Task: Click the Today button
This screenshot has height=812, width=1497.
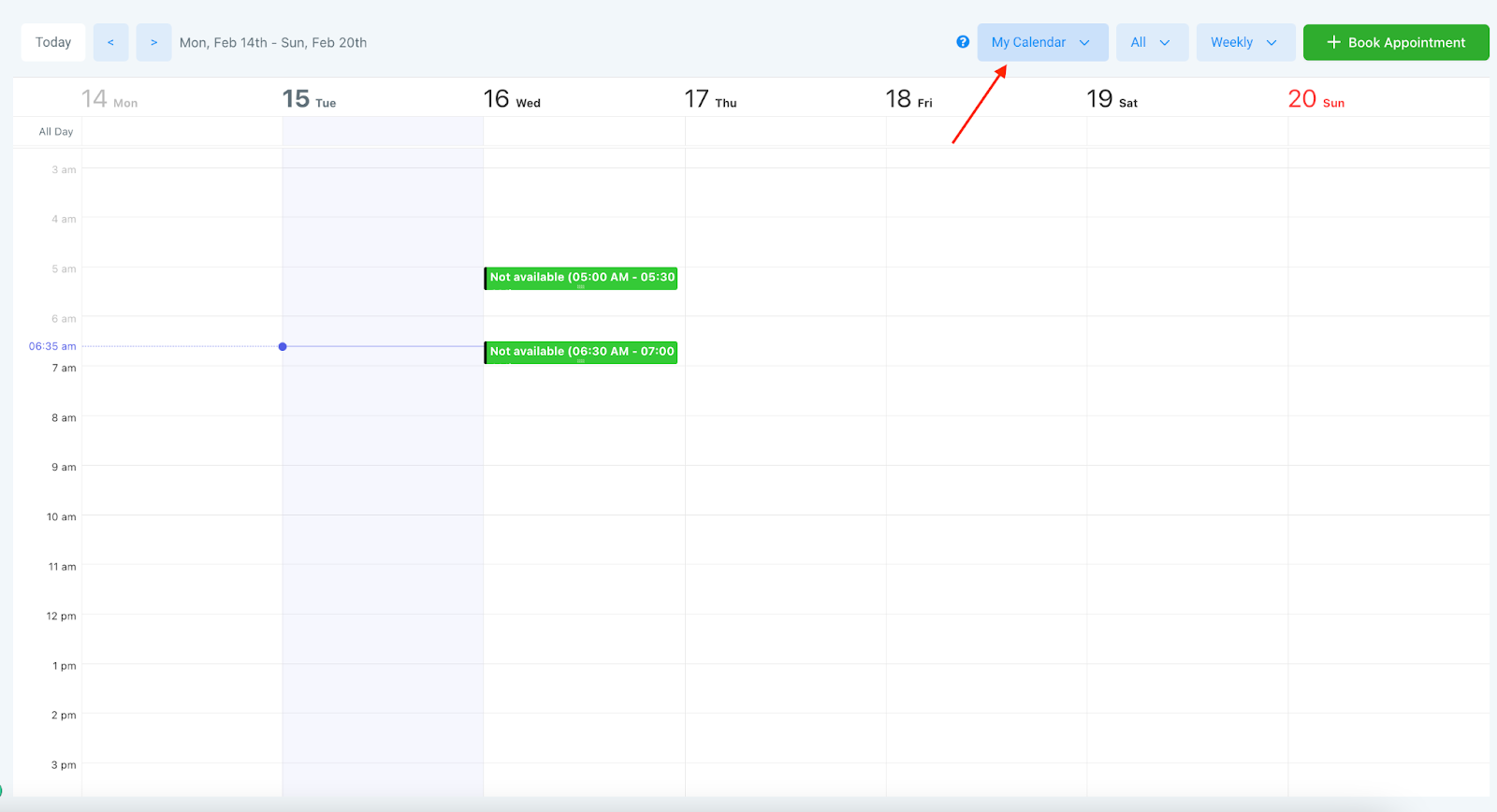Action: (x=53, y=43)
